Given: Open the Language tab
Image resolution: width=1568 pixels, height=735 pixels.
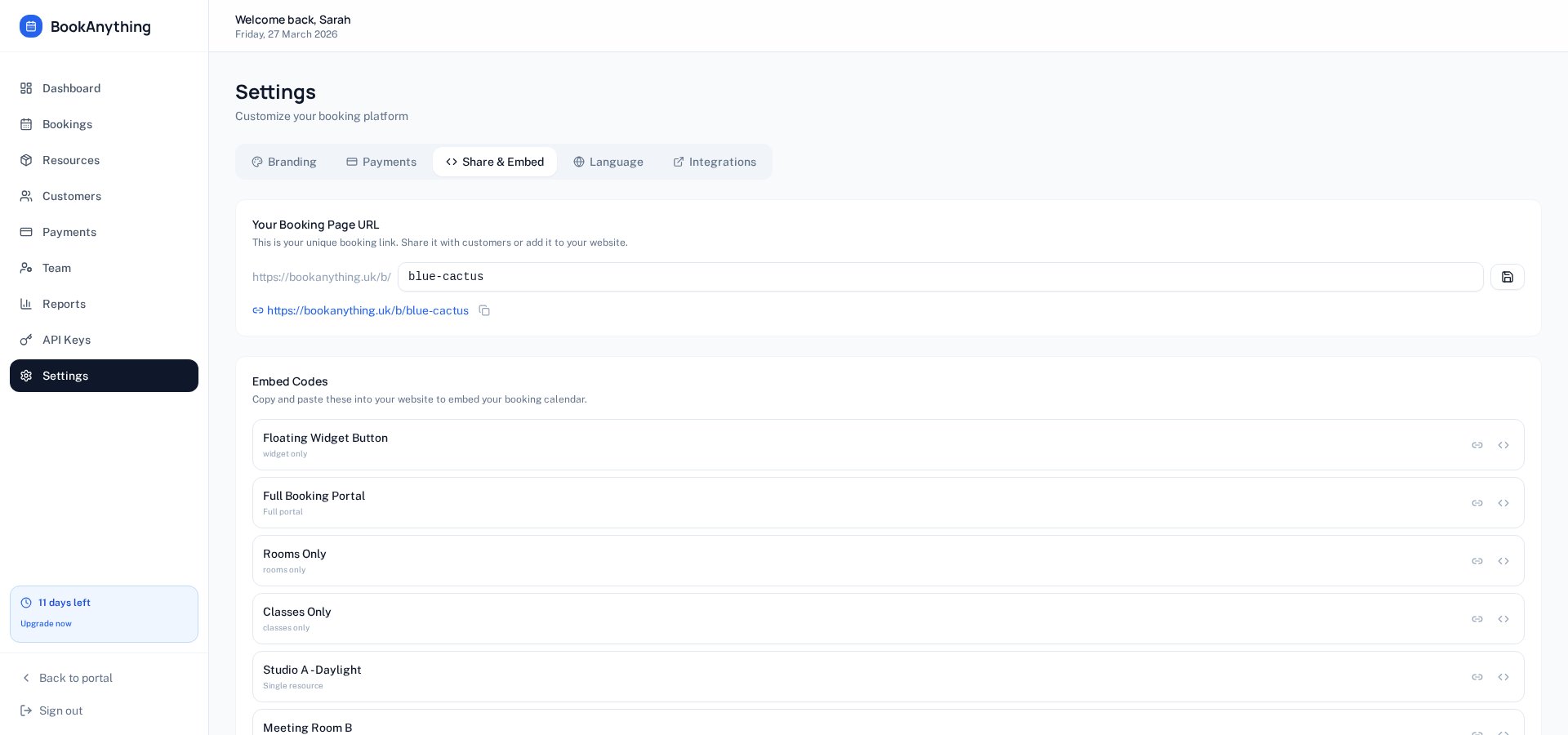Looking at the screenshot, I should click(x=608, y=162).
